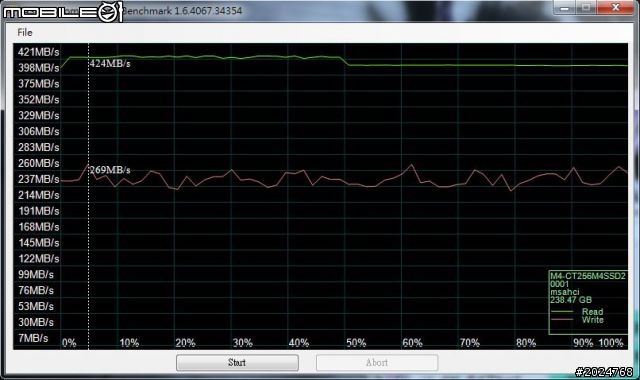
Task: Minimize the benchmark window
Action: click(564, 8)
